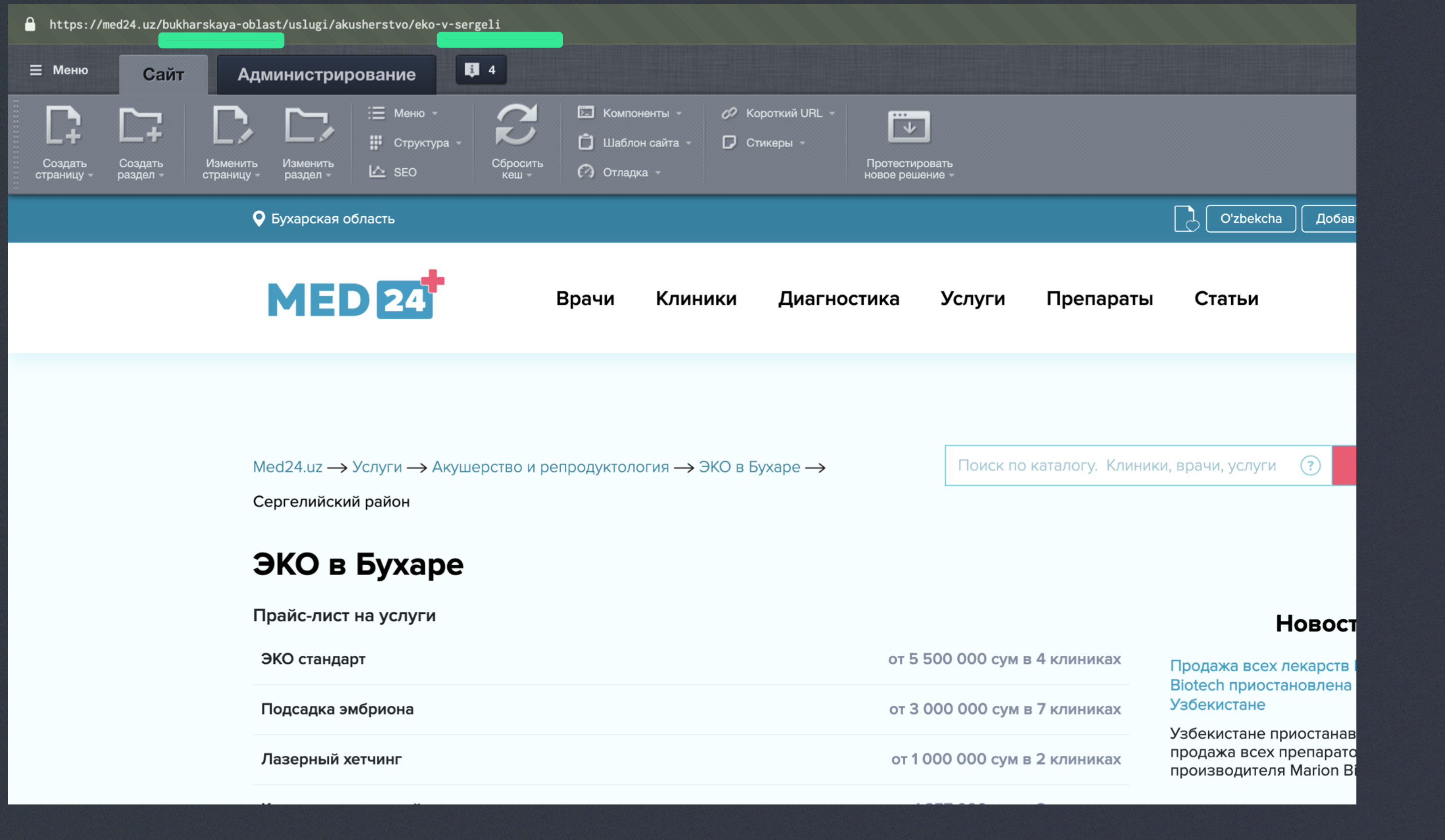
Task: Open the Статьи navigation item
Action: coord(1226,298)
